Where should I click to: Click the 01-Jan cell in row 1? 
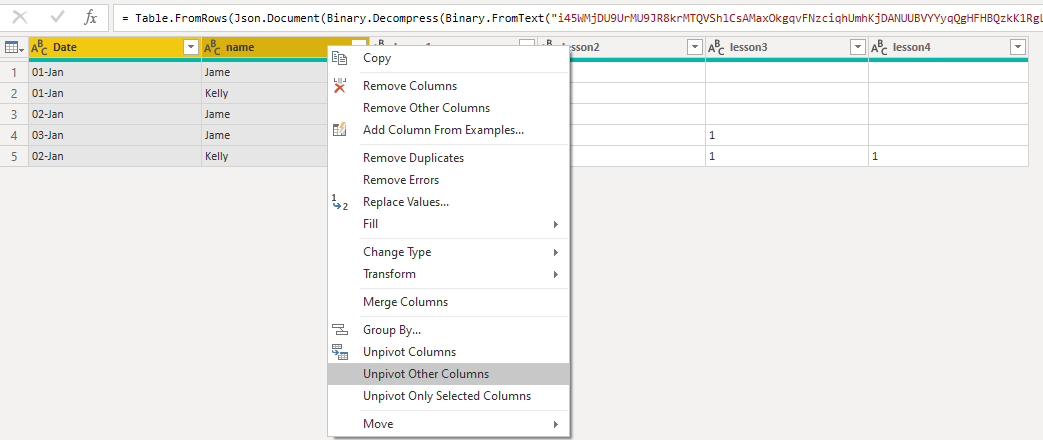(114, 72)
